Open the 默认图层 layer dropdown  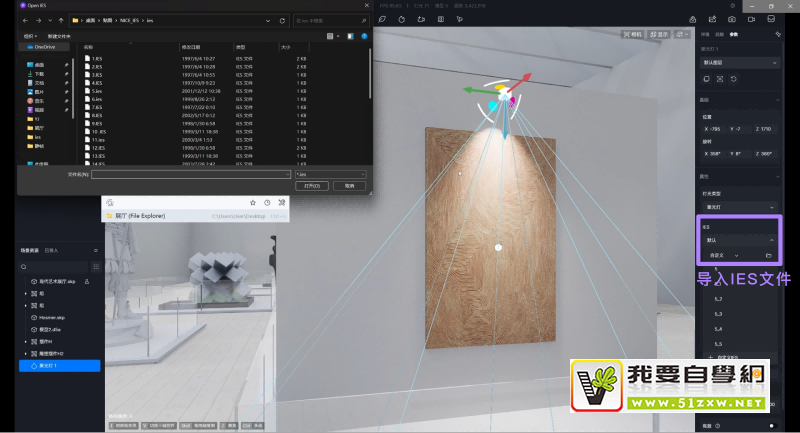[x=739, y=62]
